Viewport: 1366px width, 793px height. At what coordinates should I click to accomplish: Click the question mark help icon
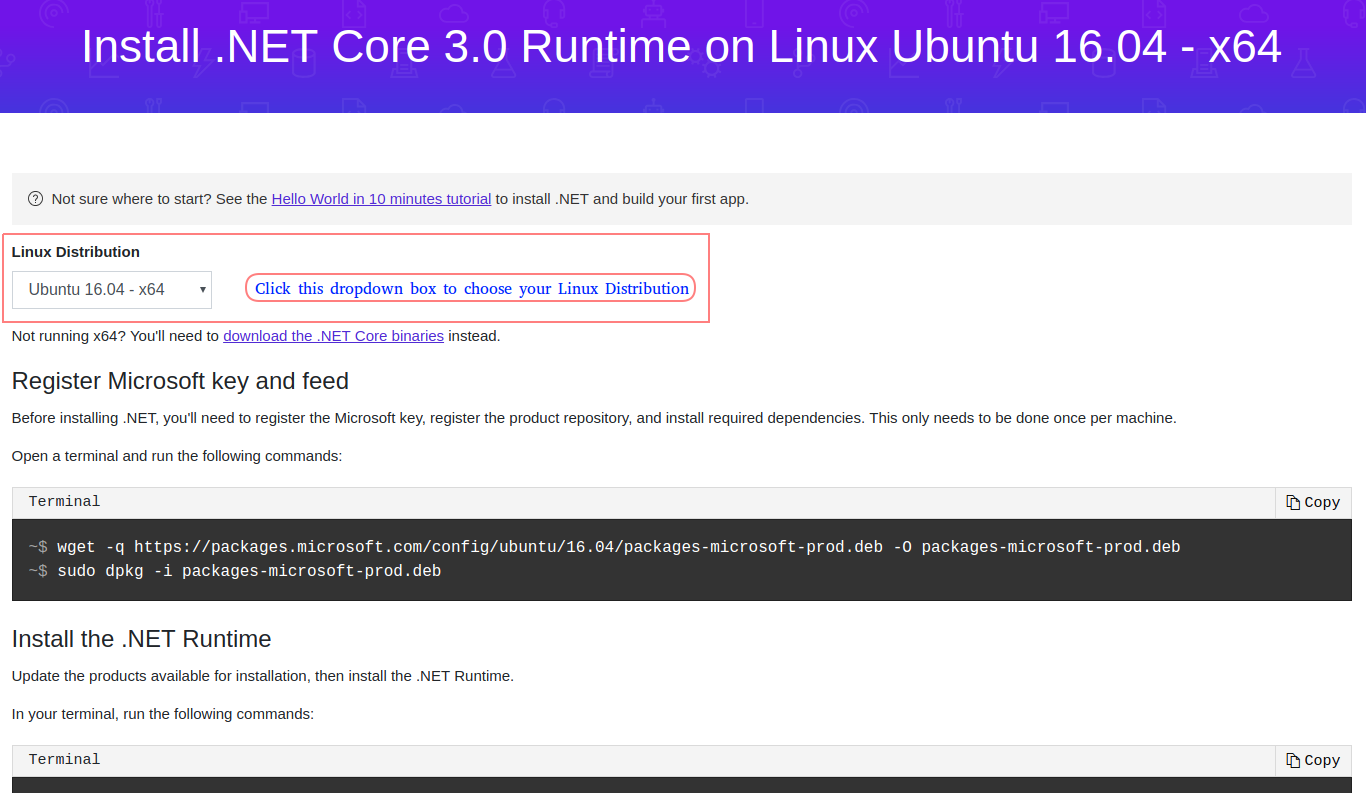click(x=35, y=198)
